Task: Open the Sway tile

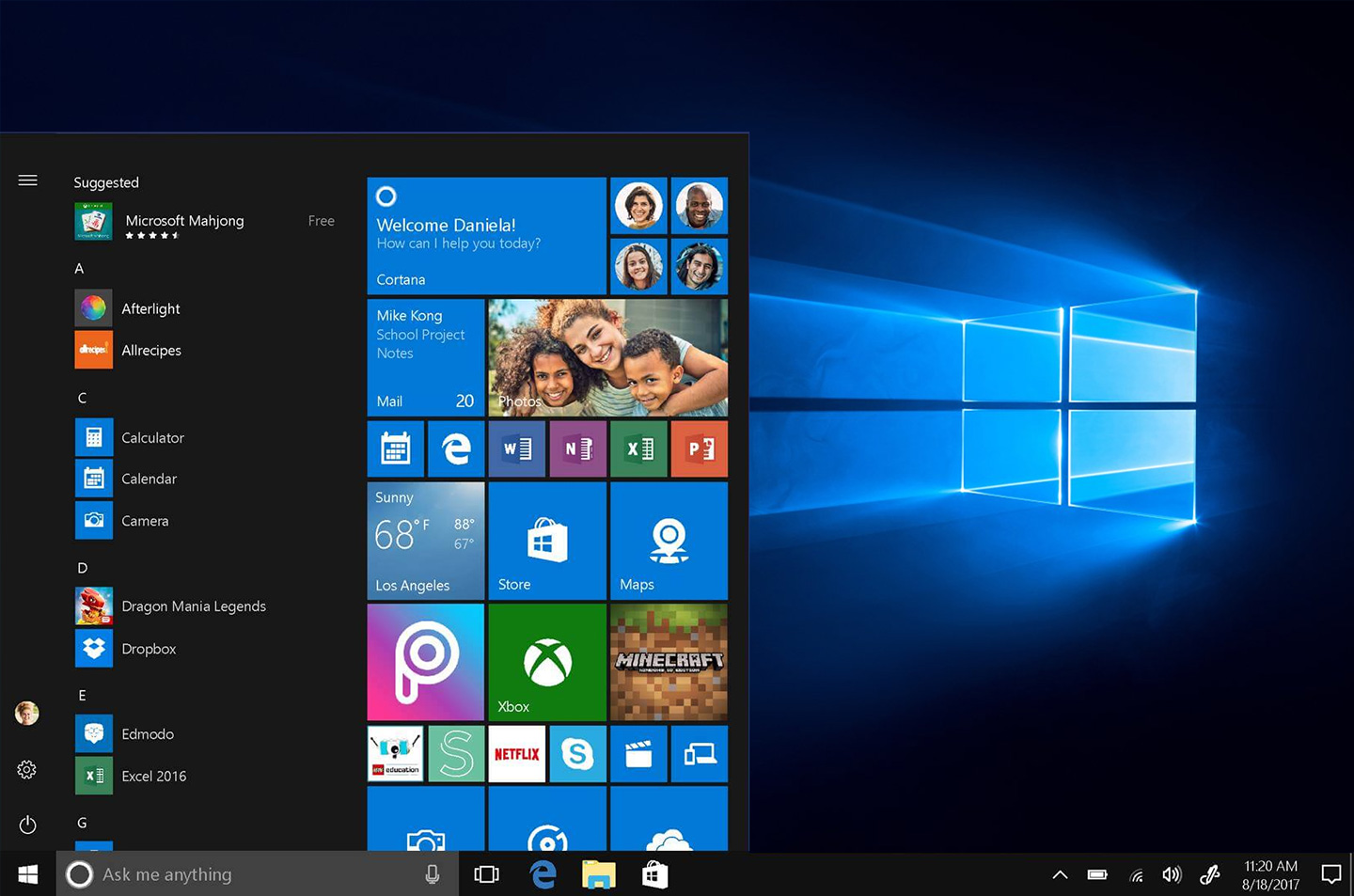Action: [456, 753]
